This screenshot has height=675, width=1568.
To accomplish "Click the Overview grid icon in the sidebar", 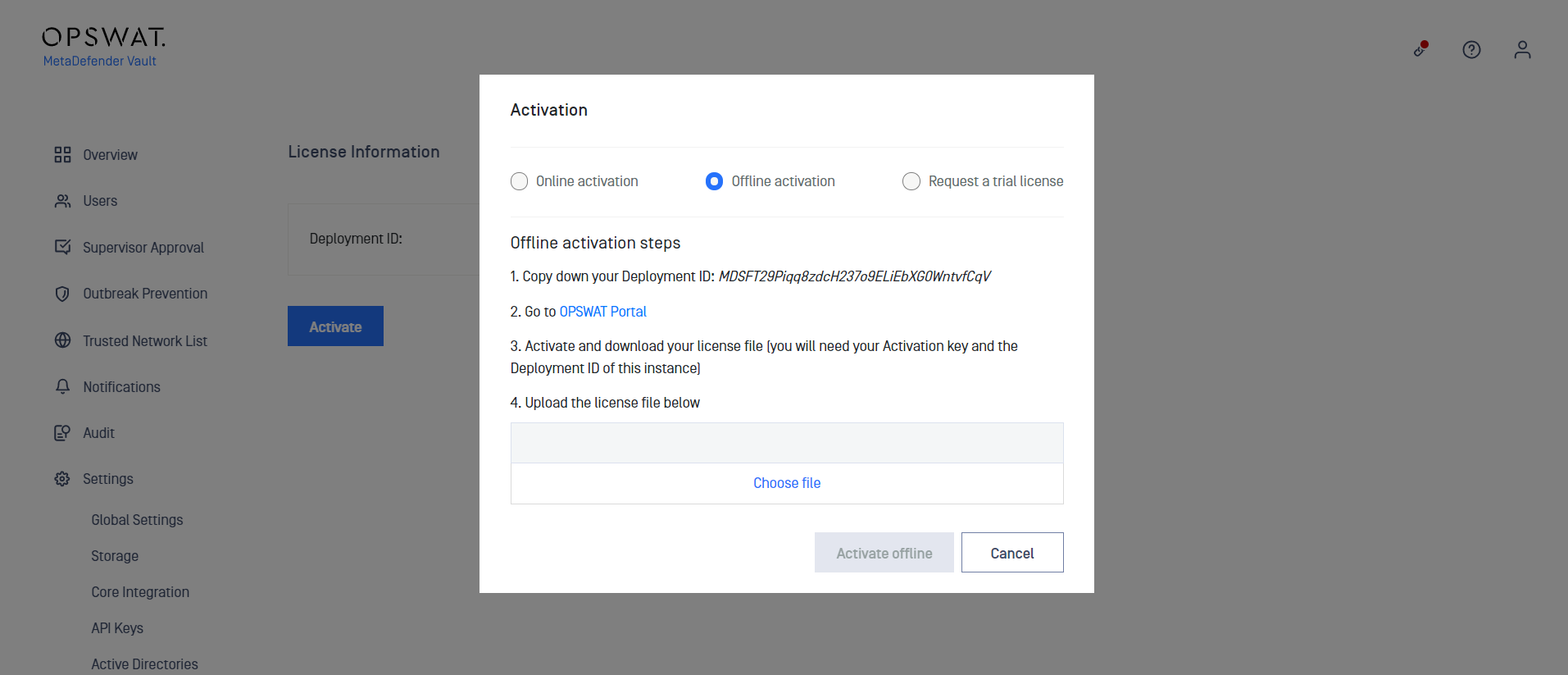I will tap(62, 155).
